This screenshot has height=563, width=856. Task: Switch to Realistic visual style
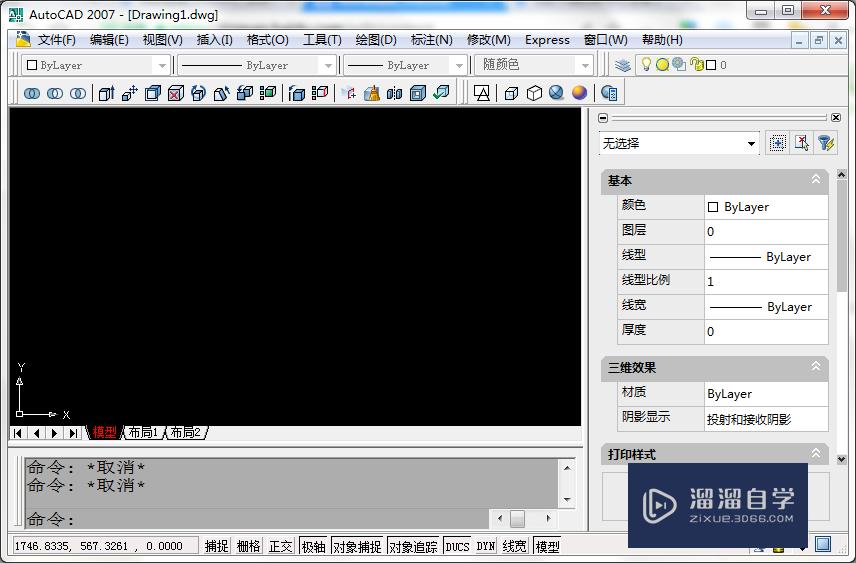556,93
